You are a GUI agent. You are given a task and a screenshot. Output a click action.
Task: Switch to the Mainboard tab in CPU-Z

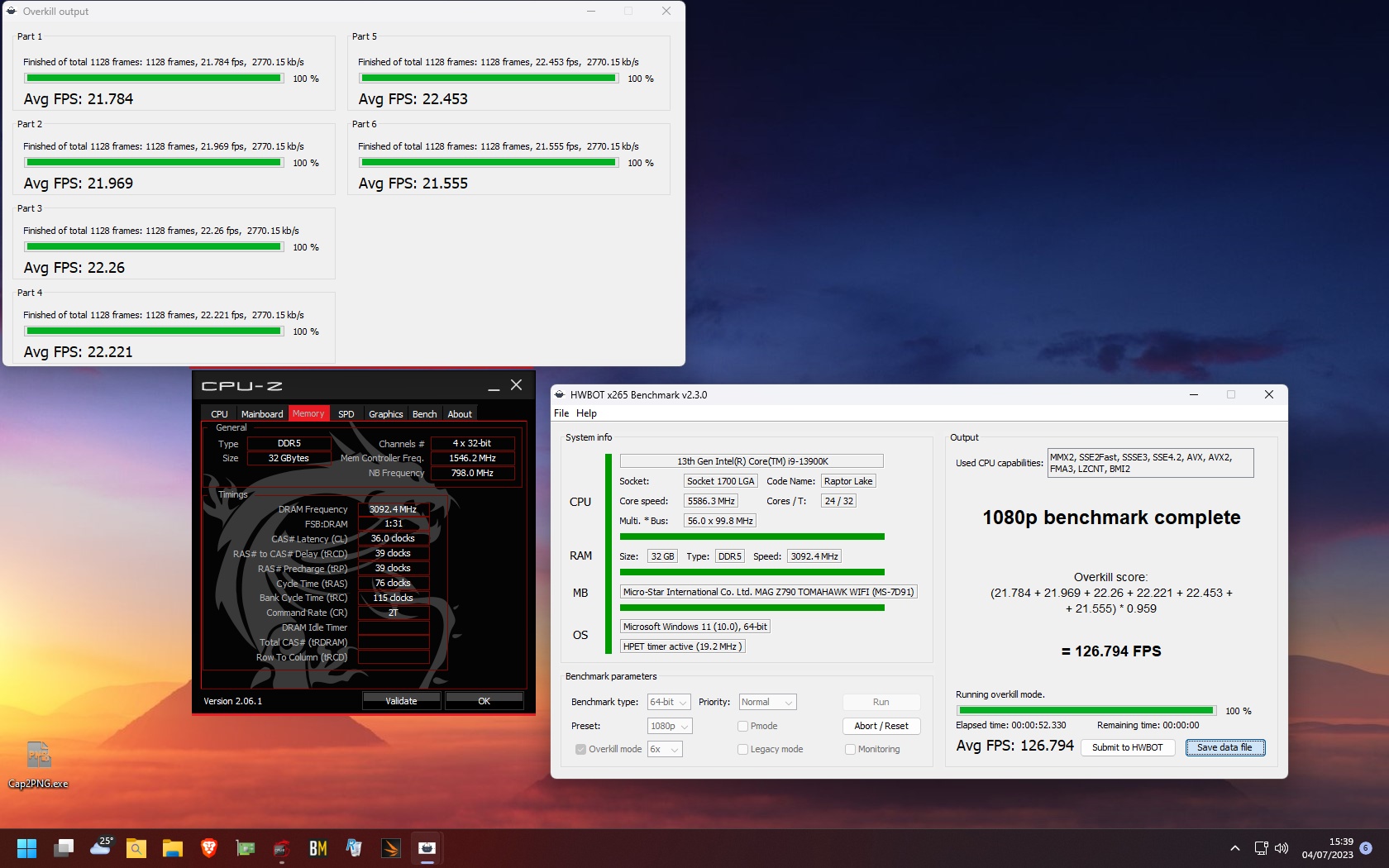pyautogui.click(x=262, y=413)
